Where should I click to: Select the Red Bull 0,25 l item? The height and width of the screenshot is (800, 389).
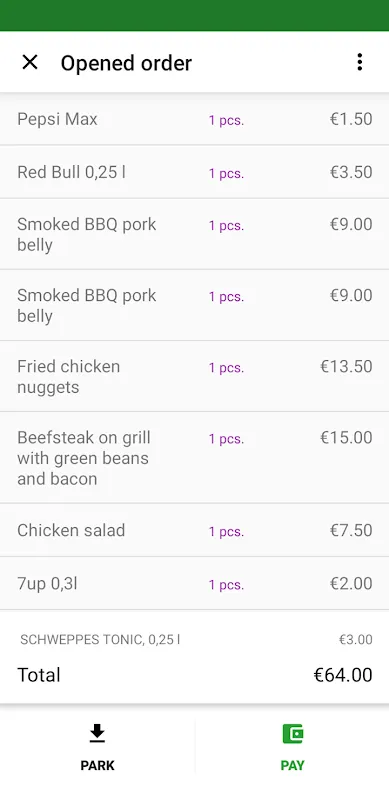pyautogui.click(x=194, y=172)
